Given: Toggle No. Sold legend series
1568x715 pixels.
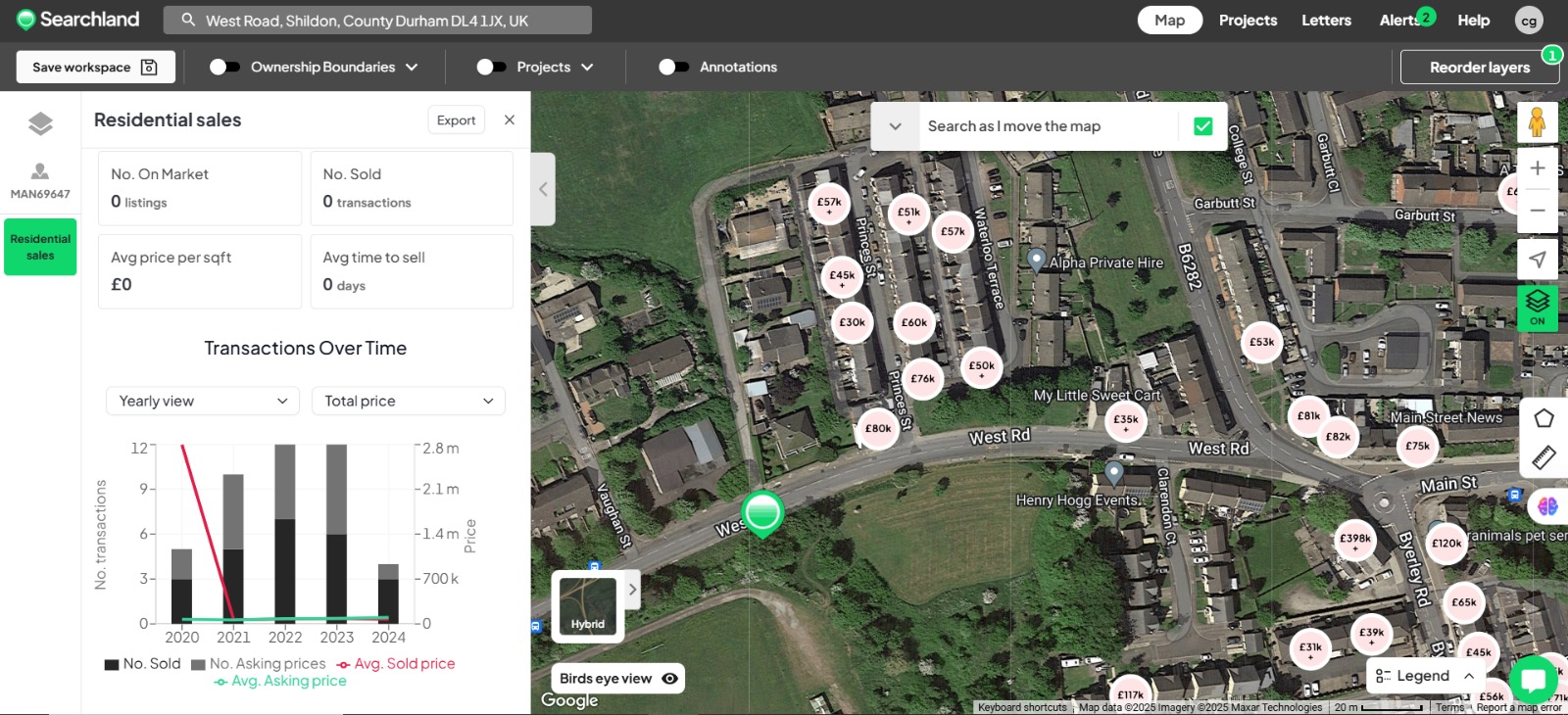Looking at the screenshot, I should click(142, 664).
